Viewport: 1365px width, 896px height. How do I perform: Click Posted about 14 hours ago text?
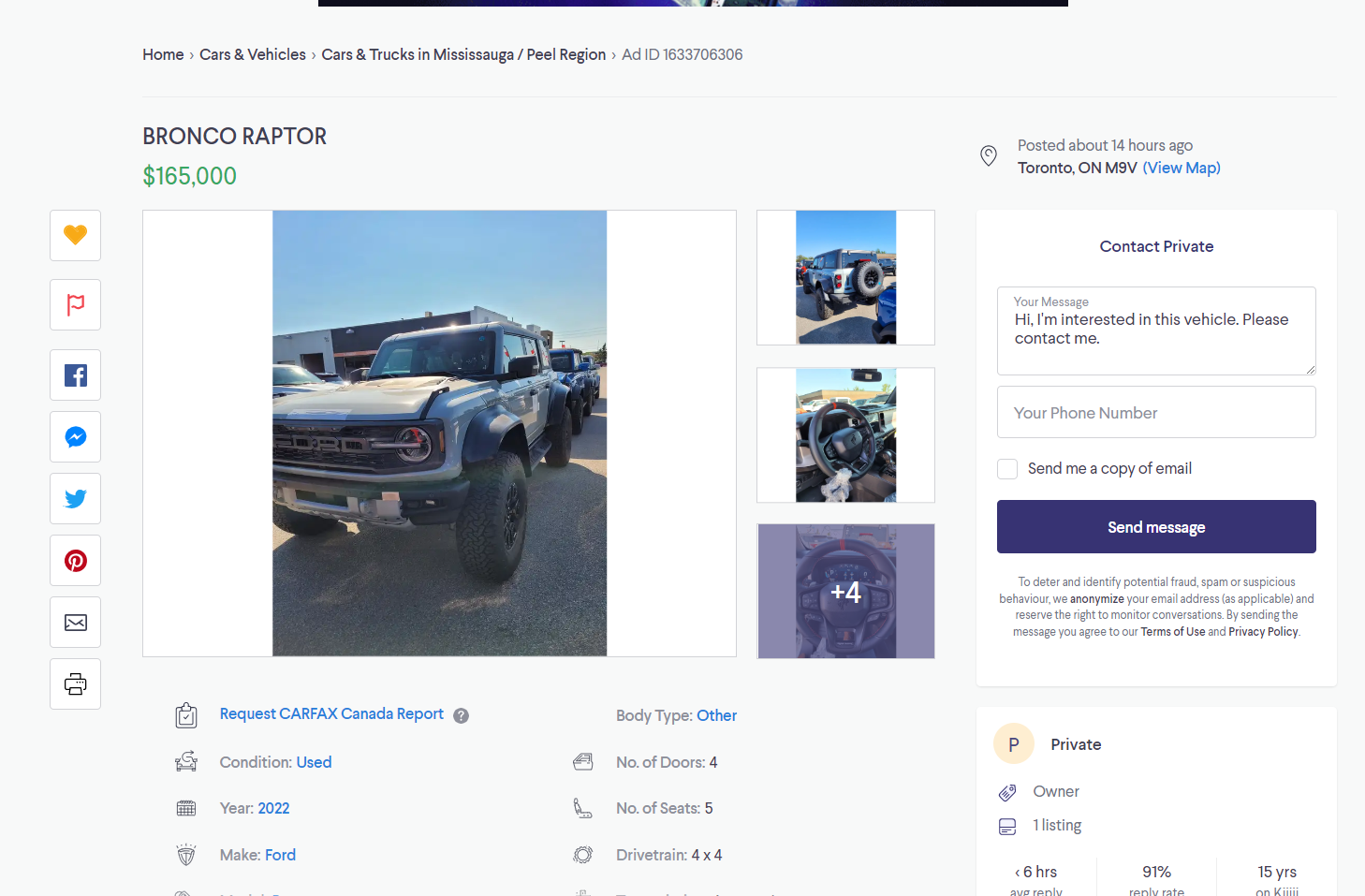coord(1105,145)
